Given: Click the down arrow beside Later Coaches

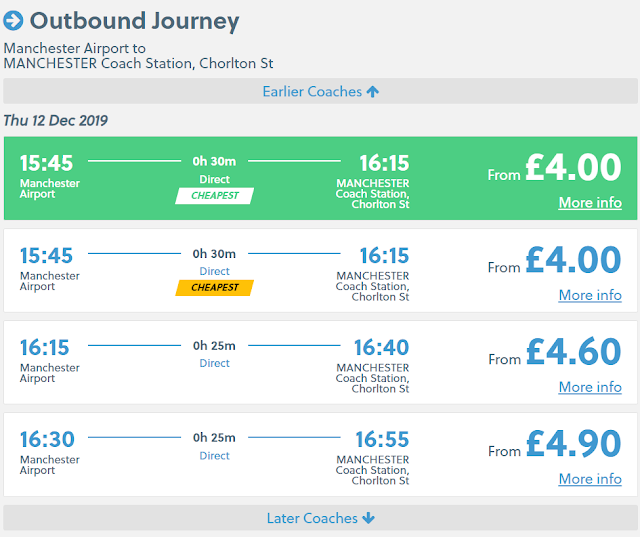Looking at the screenshot, I should click(x=368, y=518).
